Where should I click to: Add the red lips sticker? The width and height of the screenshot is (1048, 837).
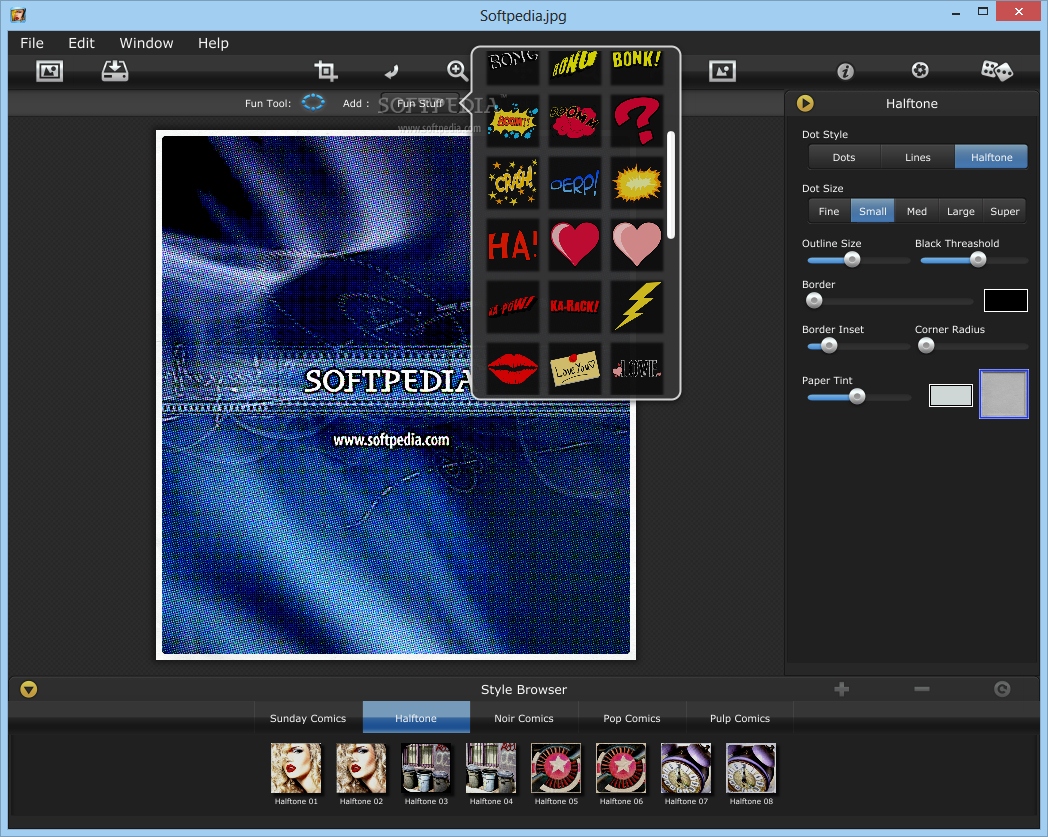(x=513, y=368)
